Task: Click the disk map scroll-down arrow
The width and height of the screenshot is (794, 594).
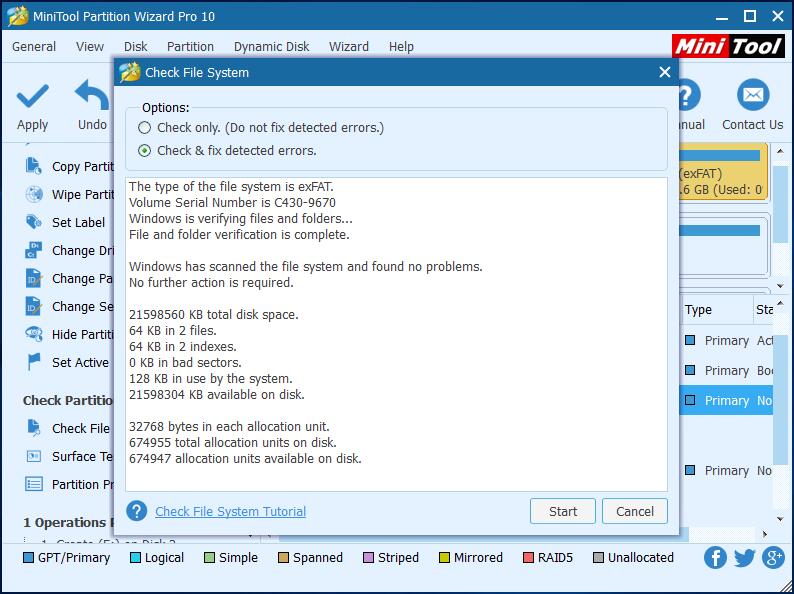Action: pos(780,286)
